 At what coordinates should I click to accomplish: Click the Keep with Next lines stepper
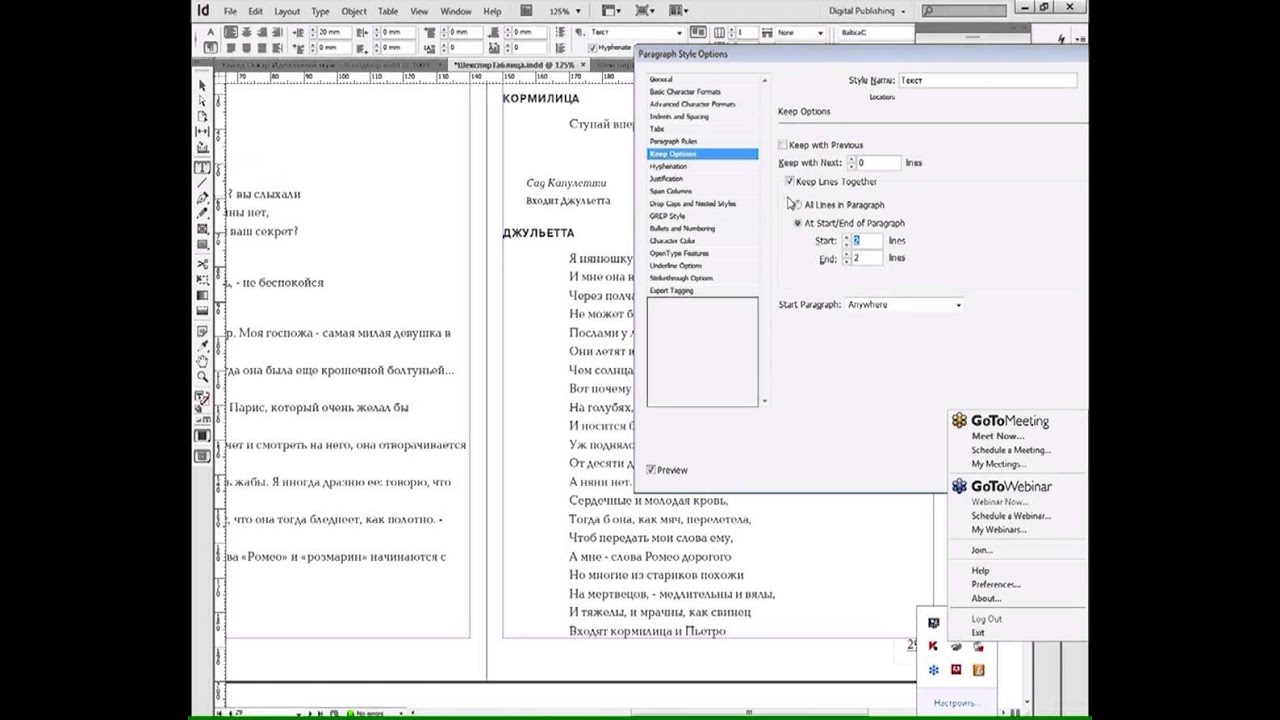852,162
